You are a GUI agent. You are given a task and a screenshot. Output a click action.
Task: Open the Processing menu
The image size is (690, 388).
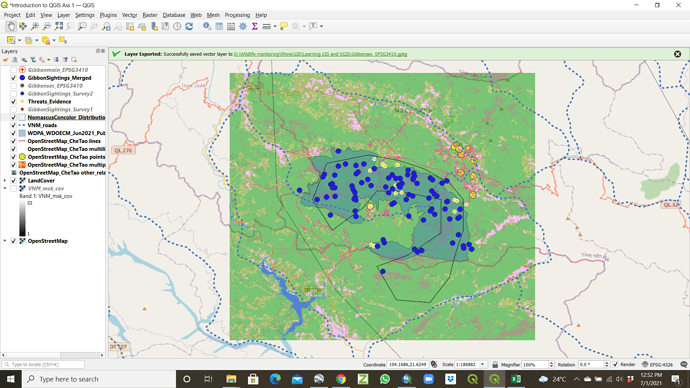(237, 15)
